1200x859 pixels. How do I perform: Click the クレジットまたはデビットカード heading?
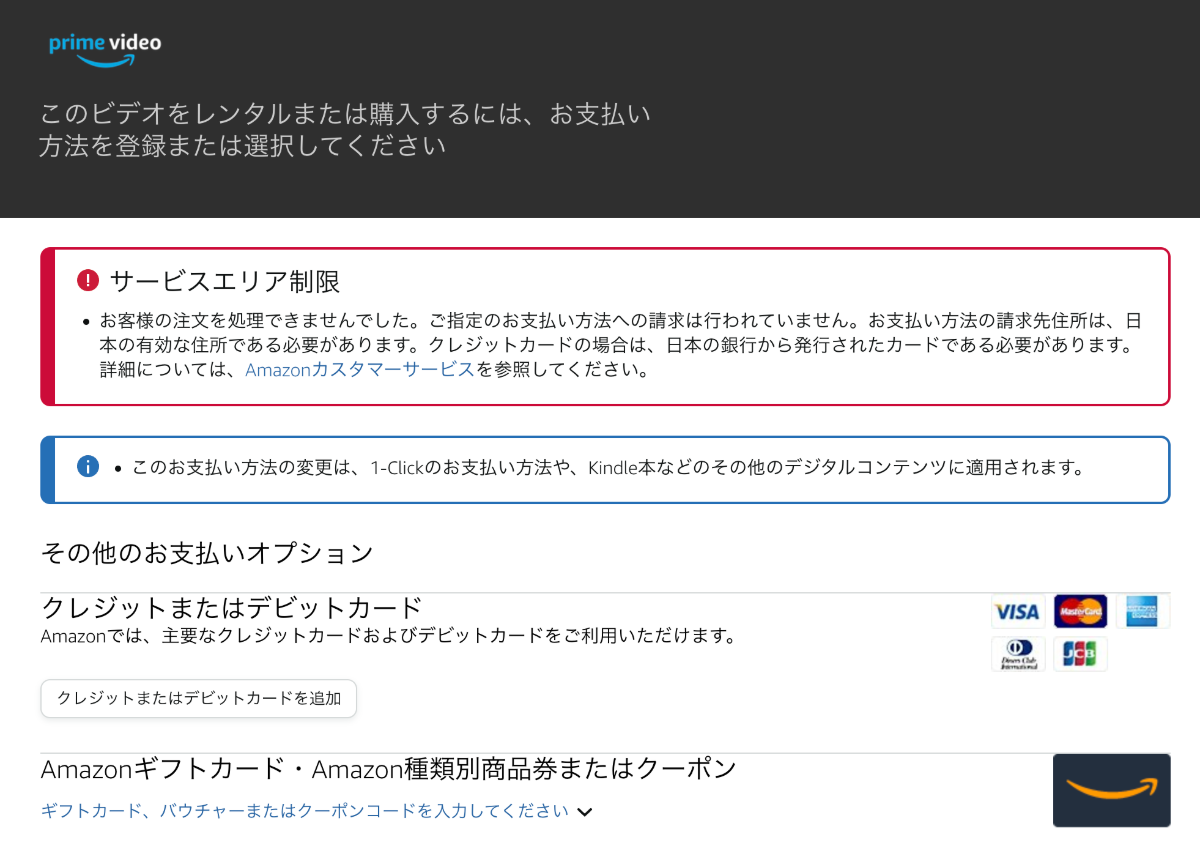coord(232,608)
